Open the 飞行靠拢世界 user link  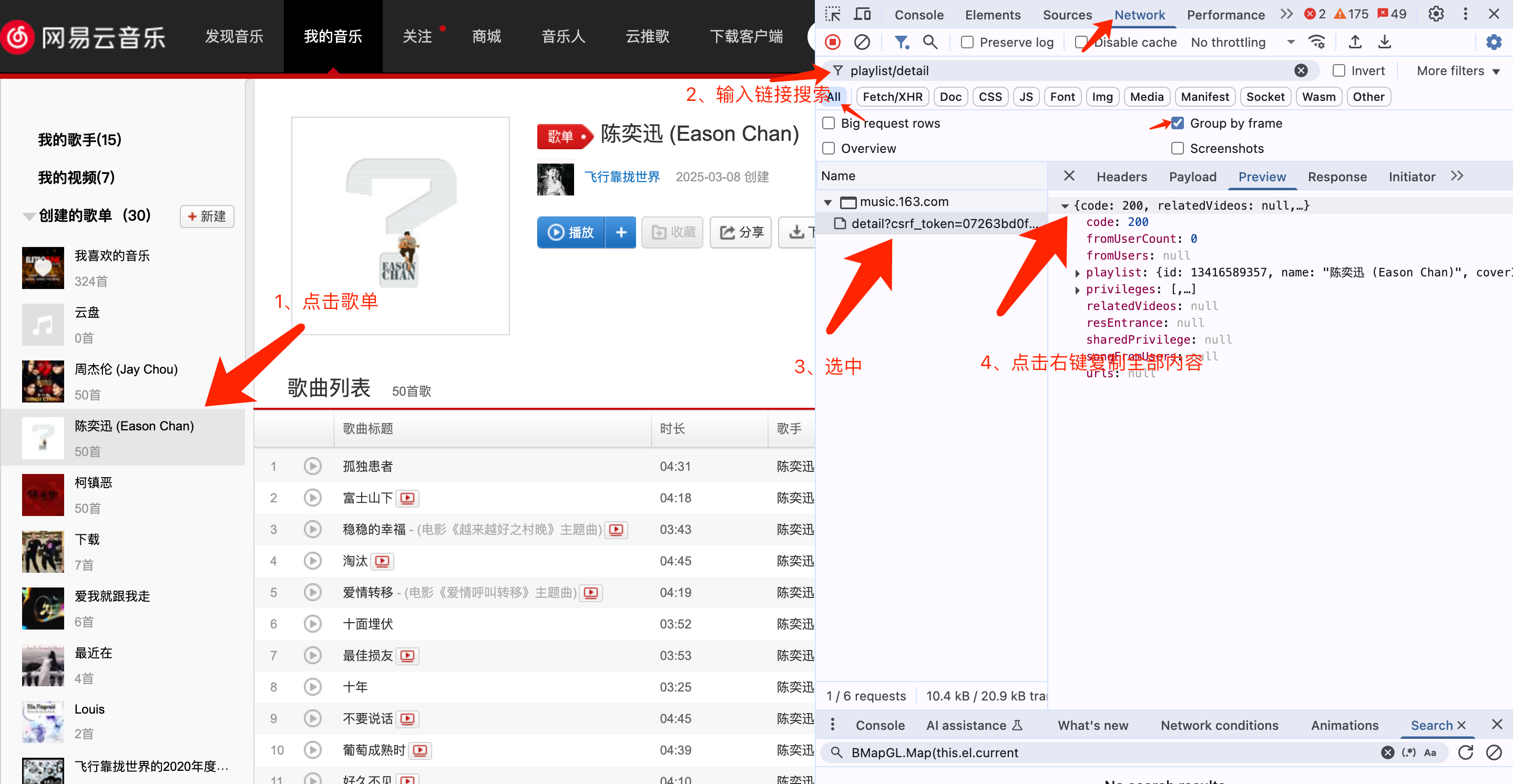click(x=622, y=177)
